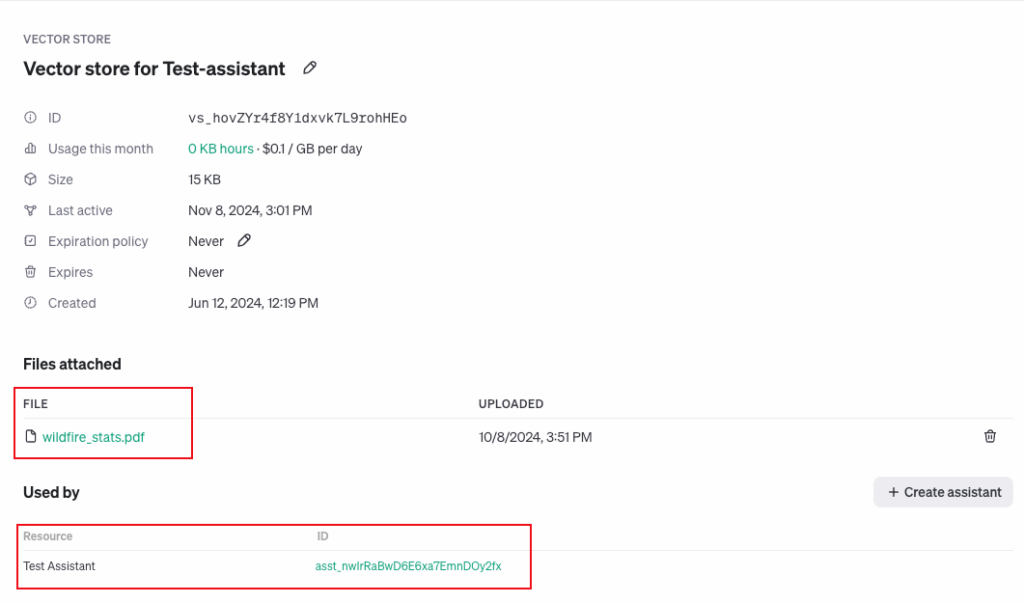The width and height of the screenshot is (1024, 603).
Task: Select the vector store ID text
Action: (x=297, y=118)
